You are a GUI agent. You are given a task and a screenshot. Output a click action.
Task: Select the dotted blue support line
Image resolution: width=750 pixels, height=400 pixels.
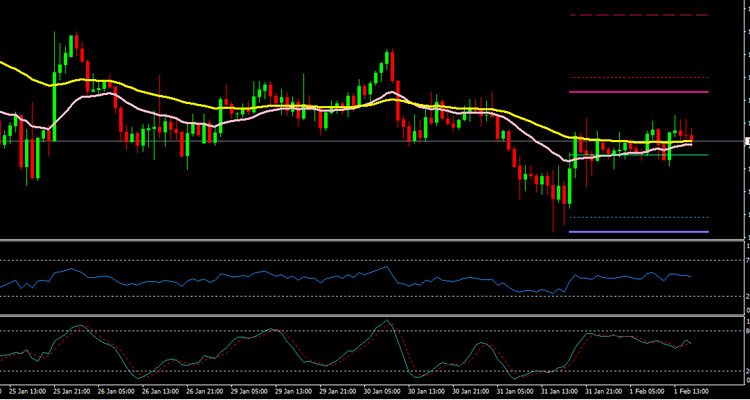pos(638,217)
